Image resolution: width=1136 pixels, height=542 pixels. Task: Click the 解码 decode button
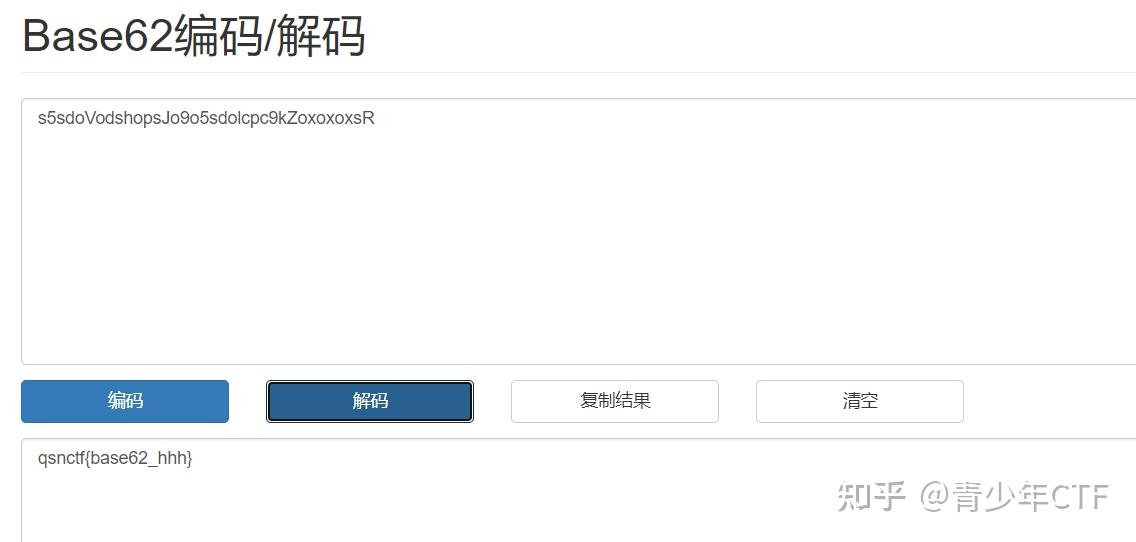coord(369,401)
